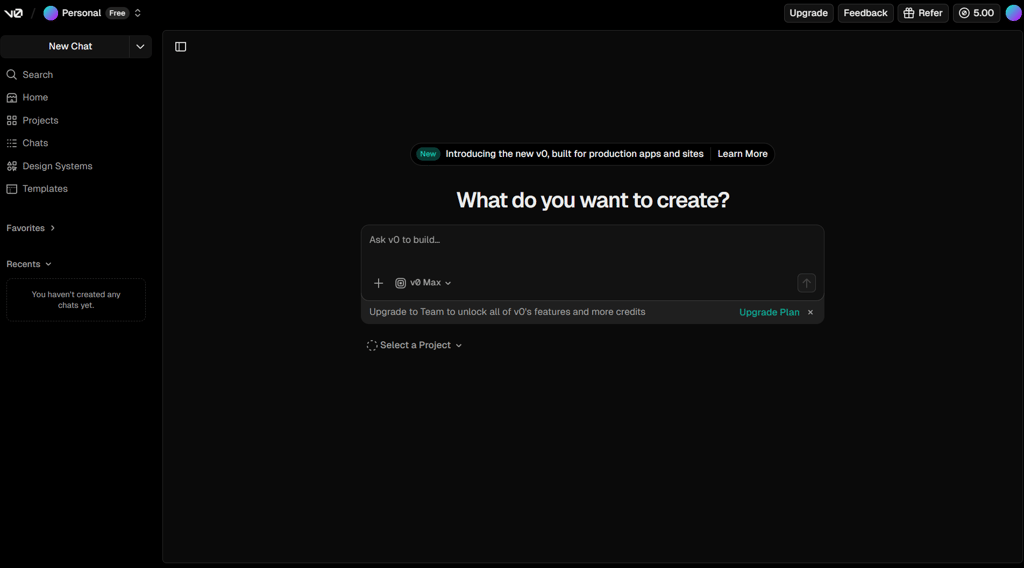Expand the Favorites section
This screenshot has height=568, width=1024.
pos(31,228)
